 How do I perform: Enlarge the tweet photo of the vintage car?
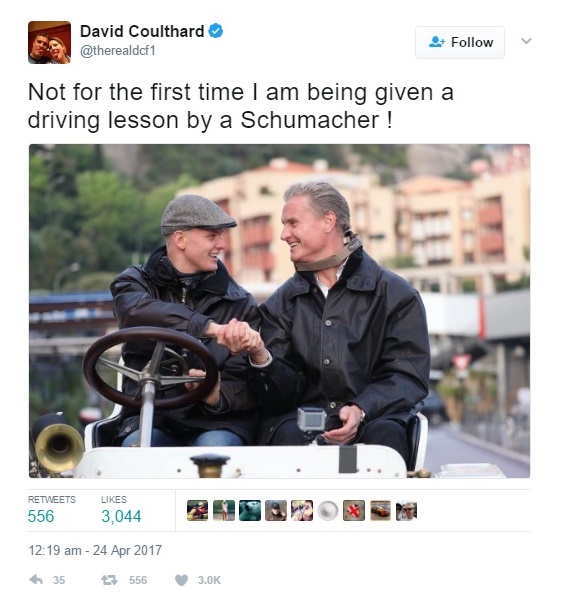[280, 311]
